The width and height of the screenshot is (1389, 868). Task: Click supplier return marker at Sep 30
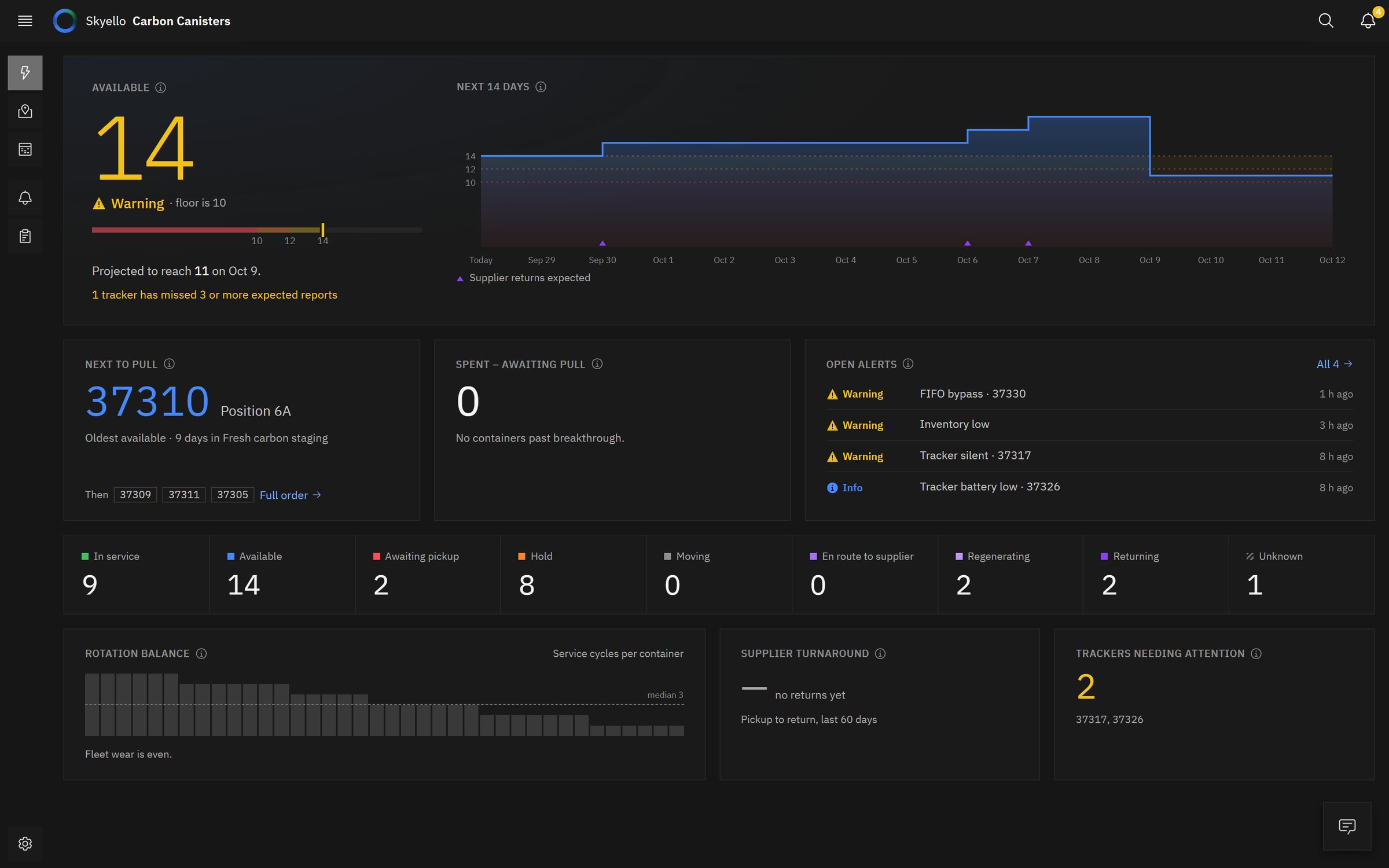pos(602,243)
